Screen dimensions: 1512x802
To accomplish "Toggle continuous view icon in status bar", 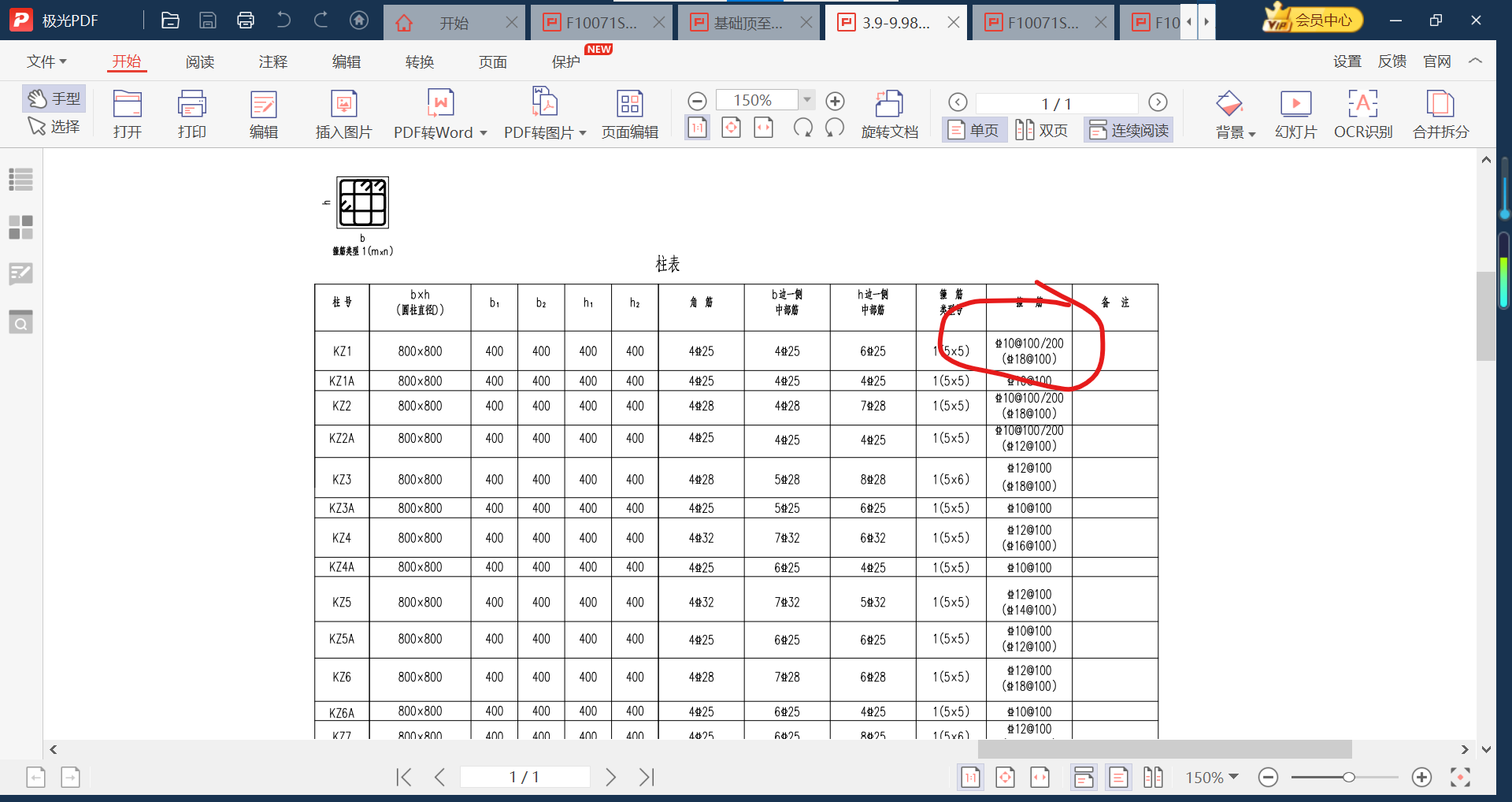I will [x=1084, y=778].
